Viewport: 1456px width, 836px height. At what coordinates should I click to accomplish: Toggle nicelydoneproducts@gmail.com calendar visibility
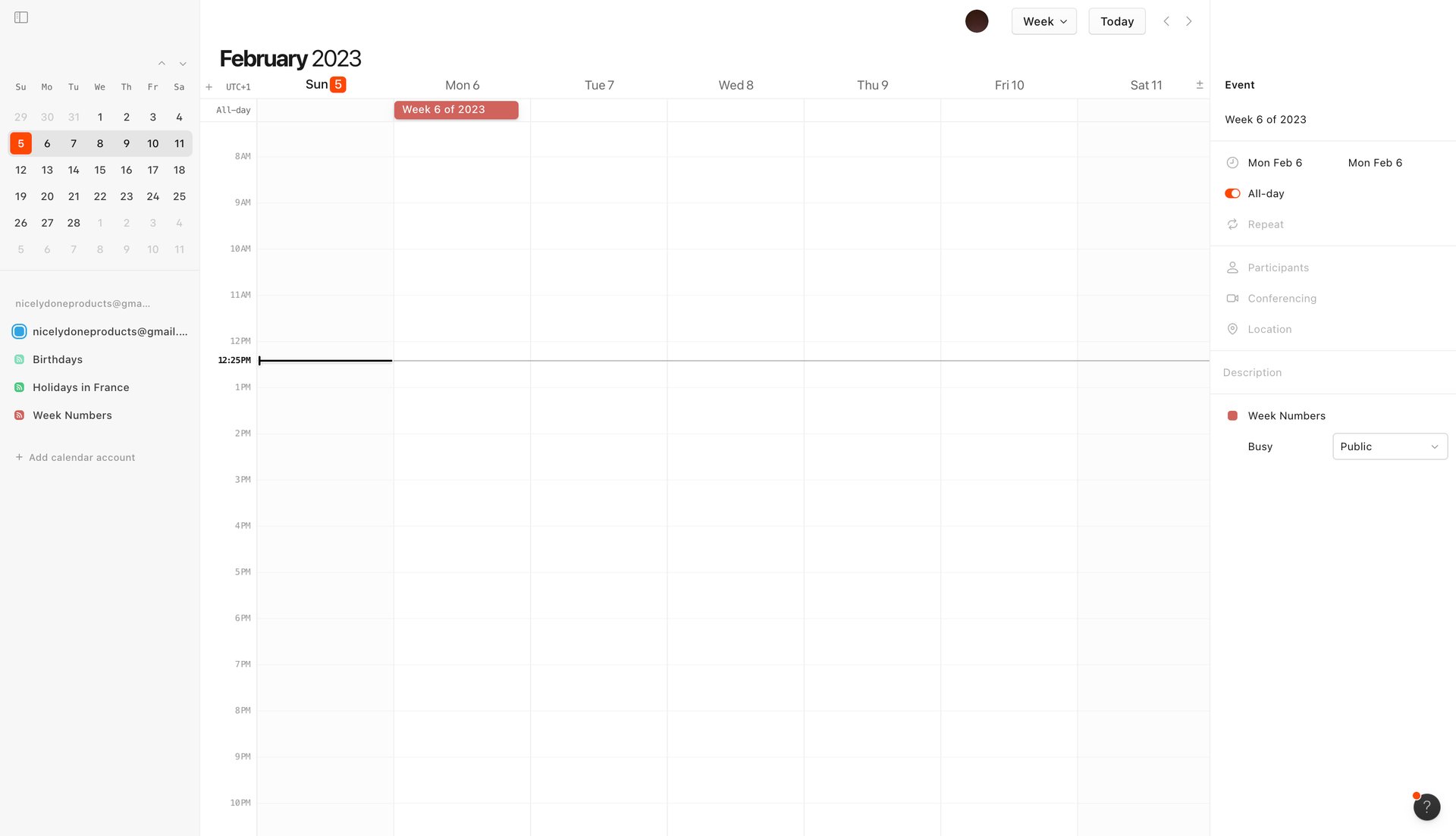[19, 331]
